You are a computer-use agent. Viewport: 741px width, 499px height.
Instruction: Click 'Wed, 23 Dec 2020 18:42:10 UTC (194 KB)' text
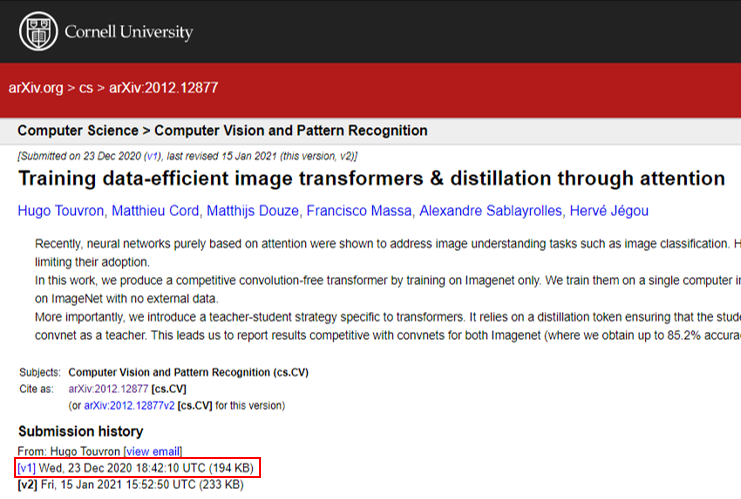point(146,468)
